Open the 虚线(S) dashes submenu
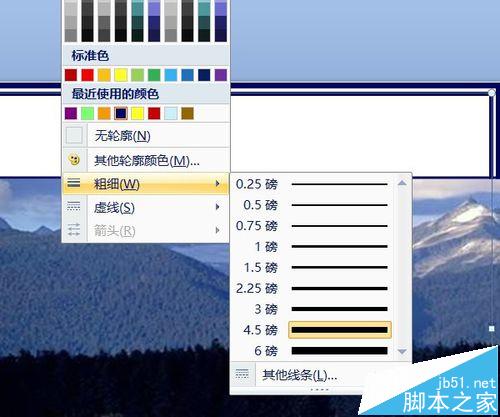 146,207
